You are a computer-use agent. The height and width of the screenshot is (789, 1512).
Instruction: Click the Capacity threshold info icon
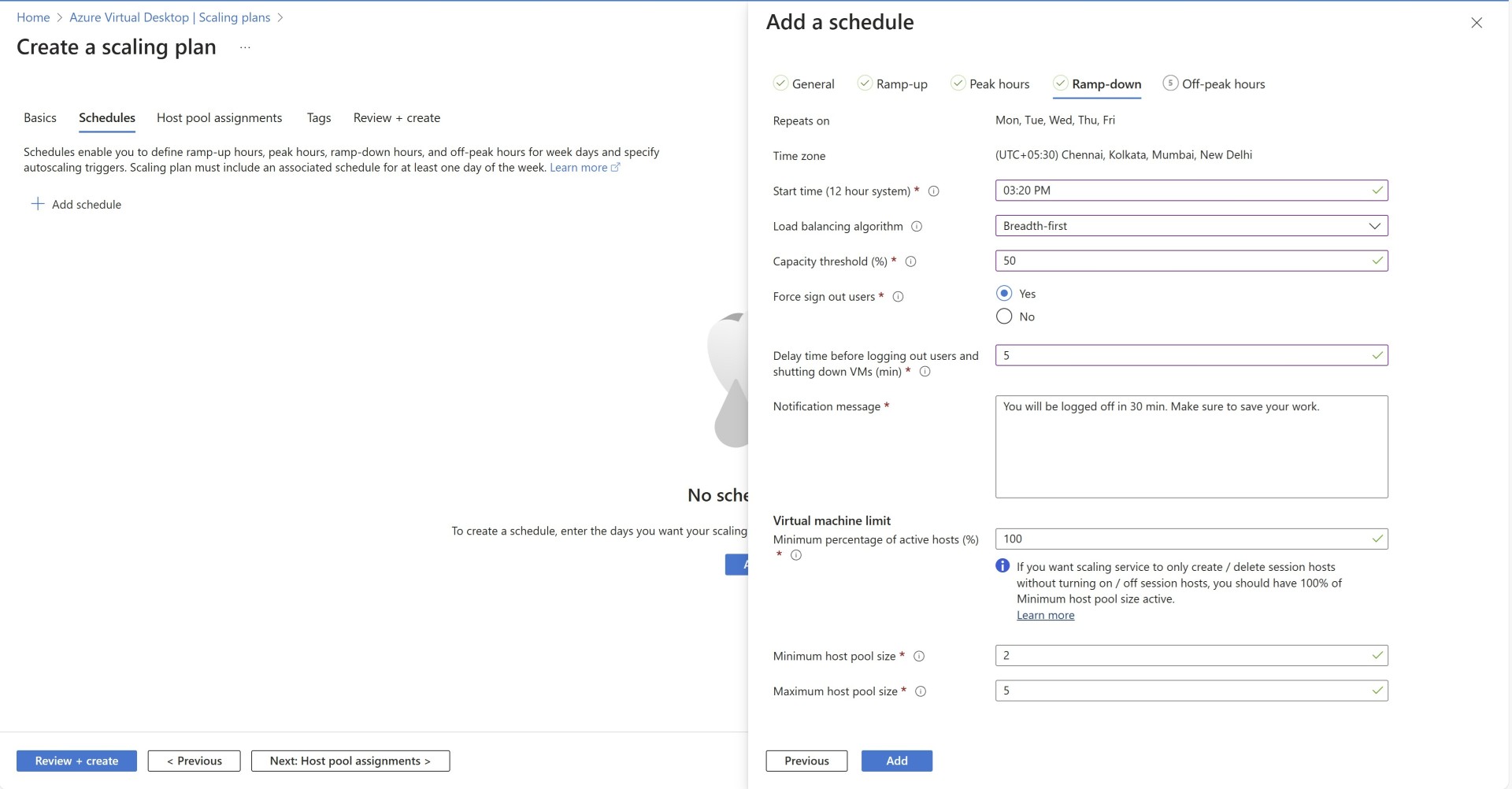click(911, 261)
